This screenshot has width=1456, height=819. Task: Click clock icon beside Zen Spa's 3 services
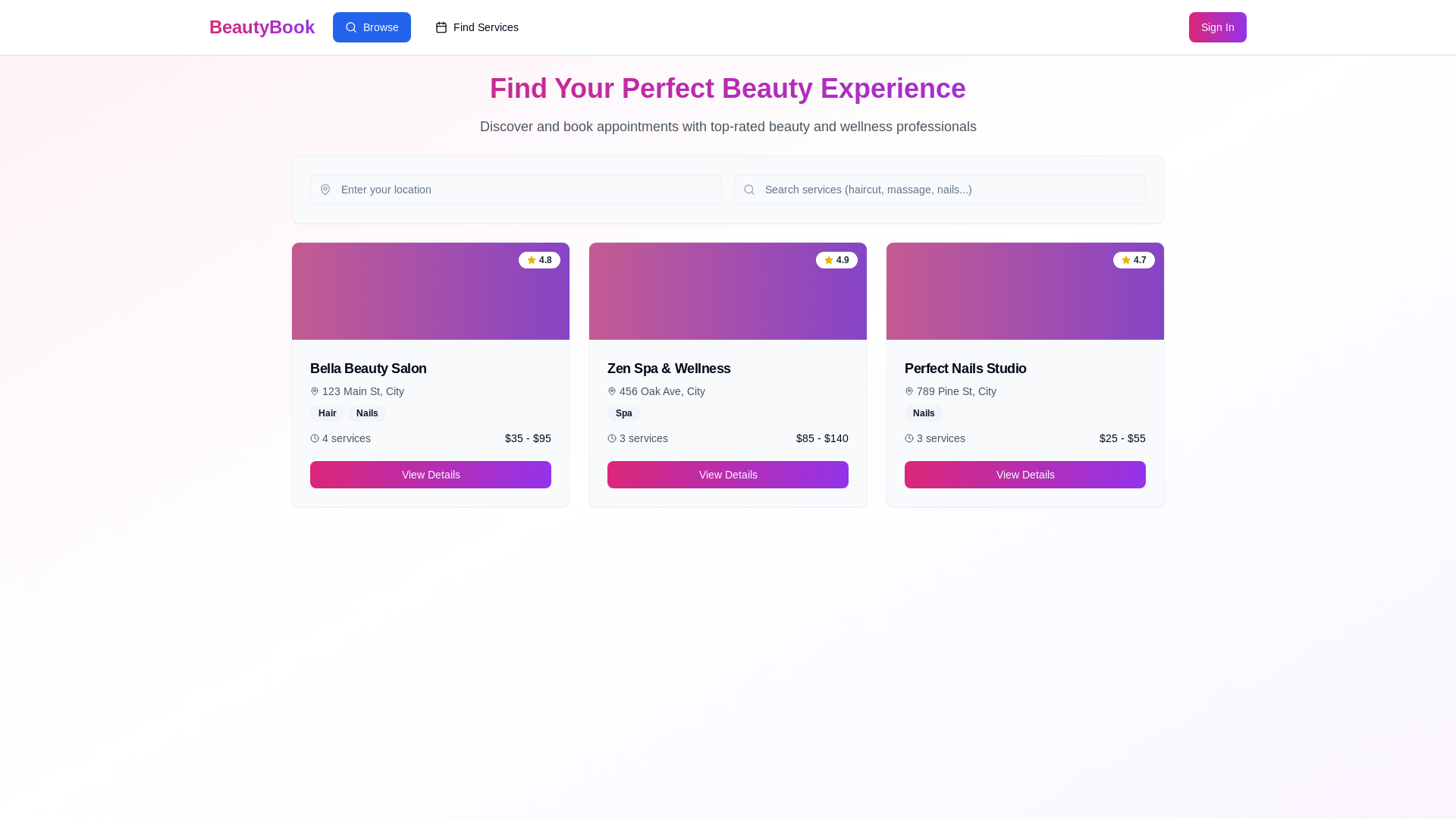point(612,438)
